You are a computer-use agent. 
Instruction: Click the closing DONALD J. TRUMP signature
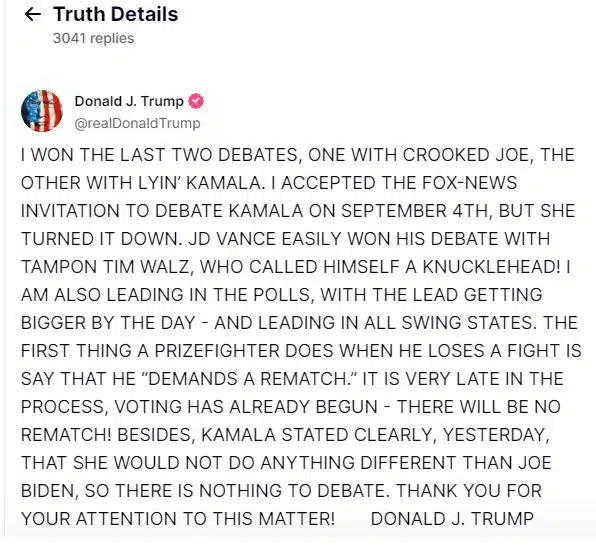[452, 519]
